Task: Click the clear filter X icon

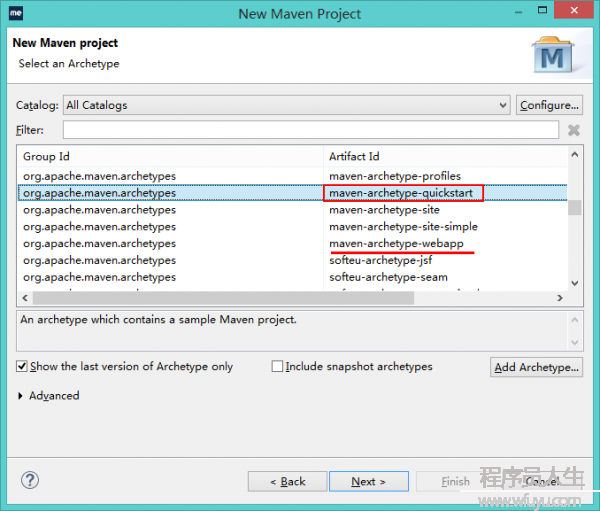Action: [574, 130]
